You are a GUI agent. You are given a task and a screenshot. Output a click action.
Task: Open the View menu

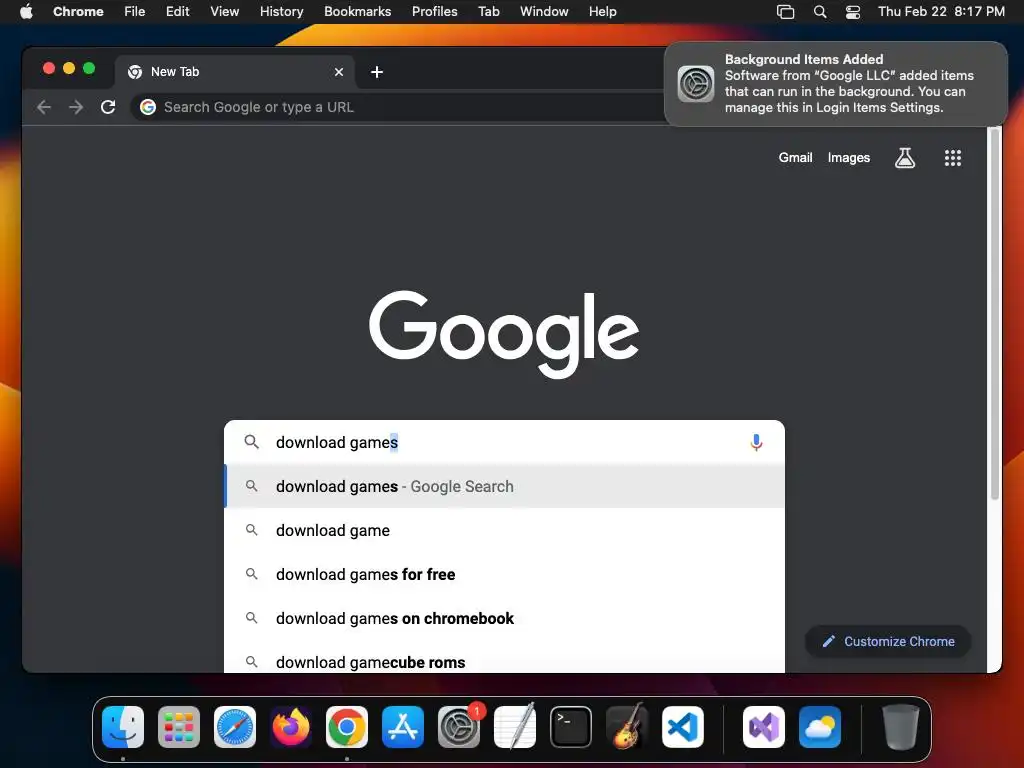click(224, 12)
